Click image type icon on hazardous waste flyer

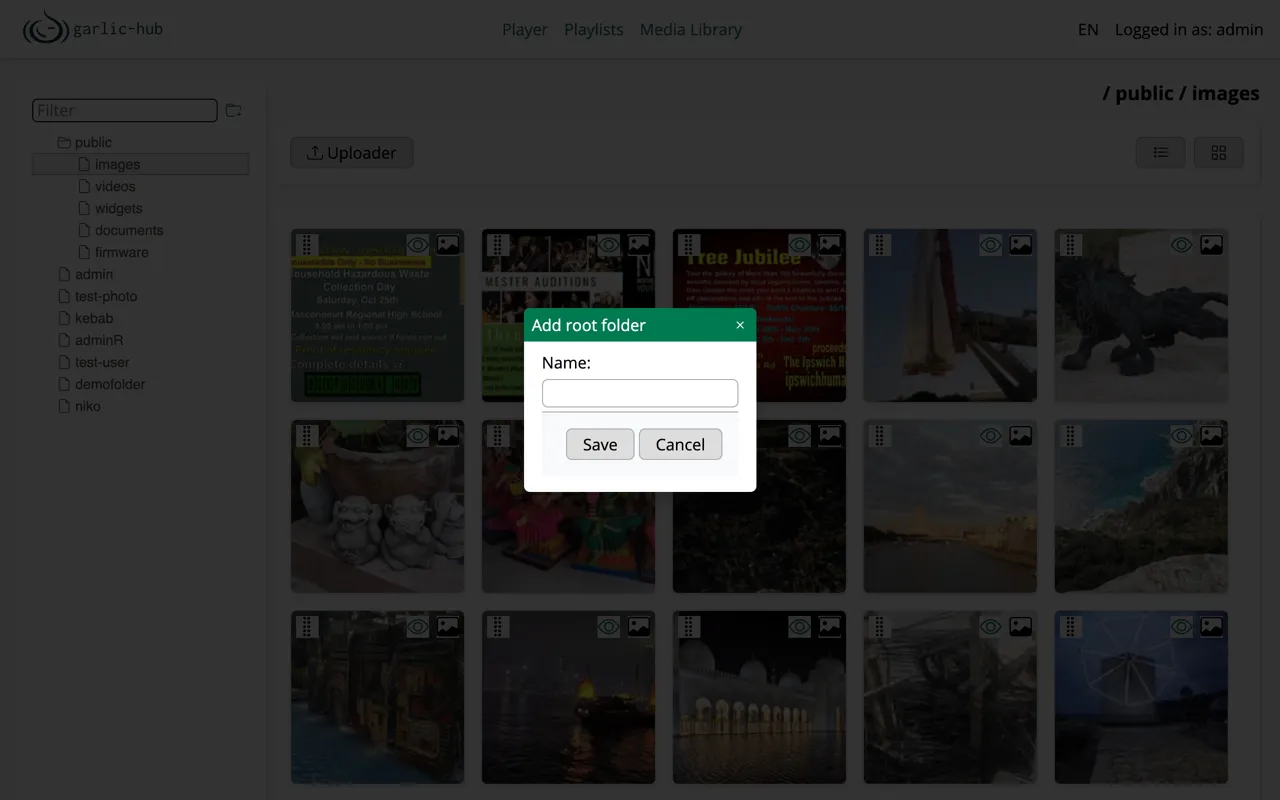448,244
